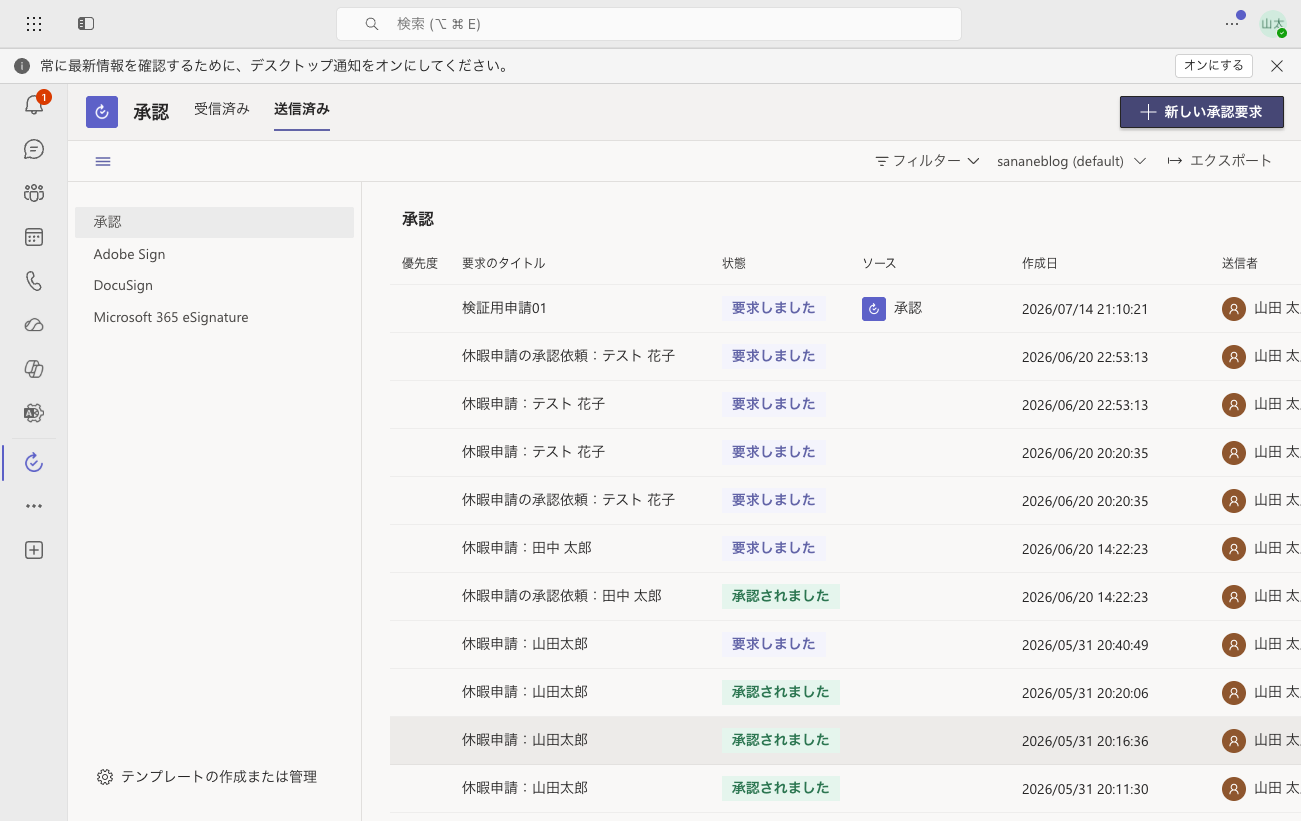The image size is (1301, 821).
Task: Click the add apps plus icon
Action: (34, 550)
